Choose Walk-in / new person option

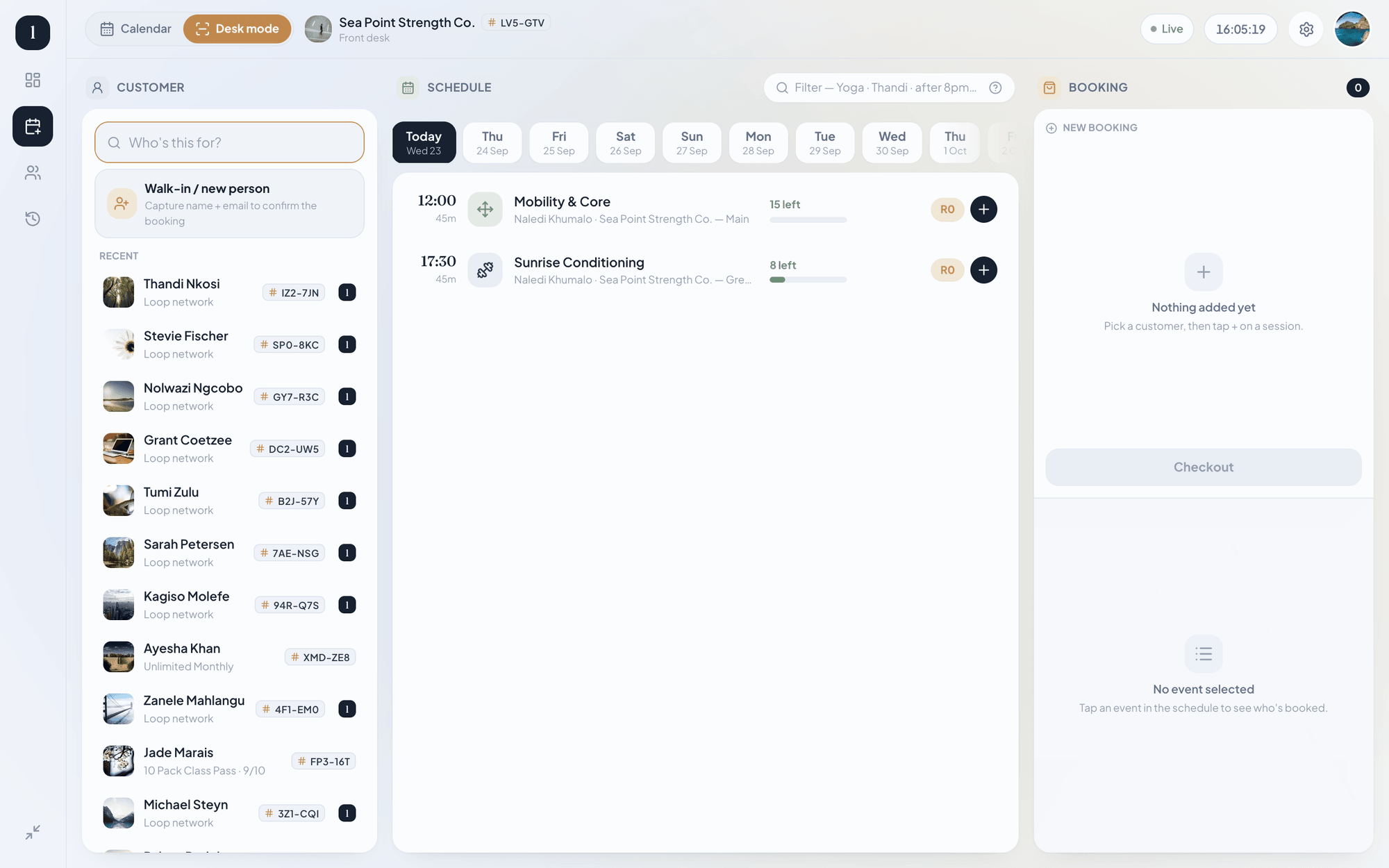229,203
